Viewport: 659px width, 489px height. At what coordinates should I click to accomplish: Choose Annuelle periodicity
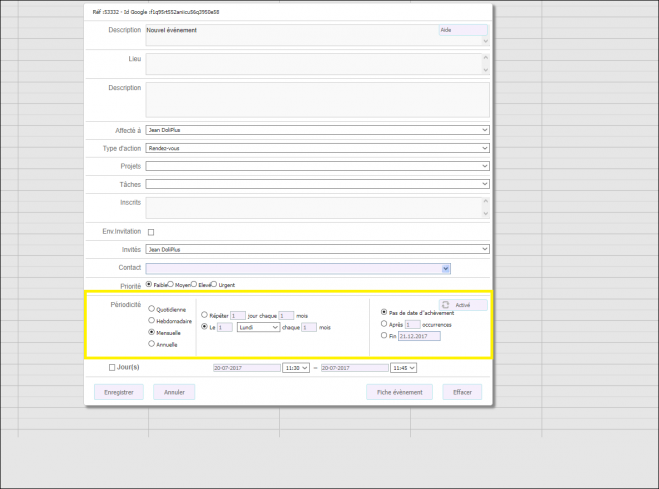point(151,344)
